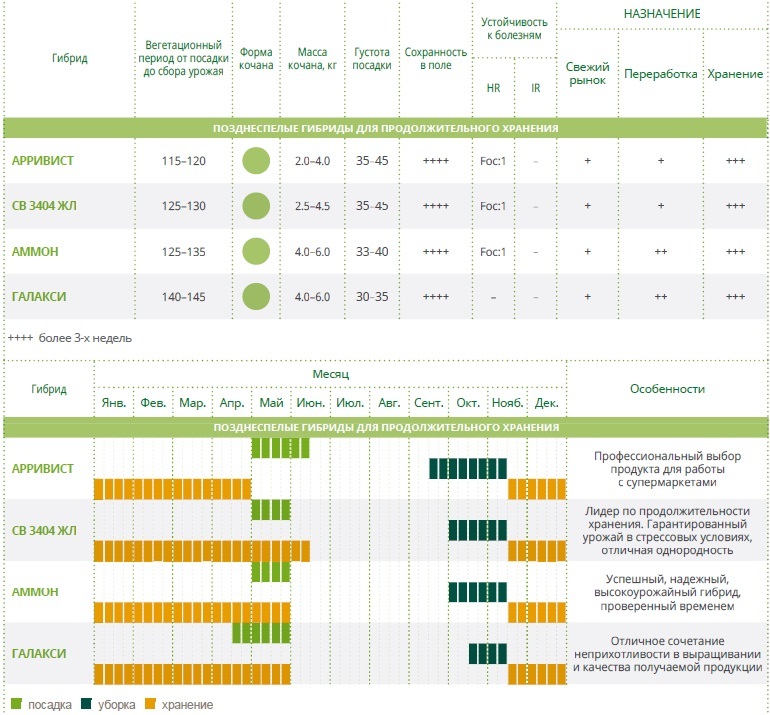Click the АРРИВИСТ head shape circle icon

[x=256, y=161]
